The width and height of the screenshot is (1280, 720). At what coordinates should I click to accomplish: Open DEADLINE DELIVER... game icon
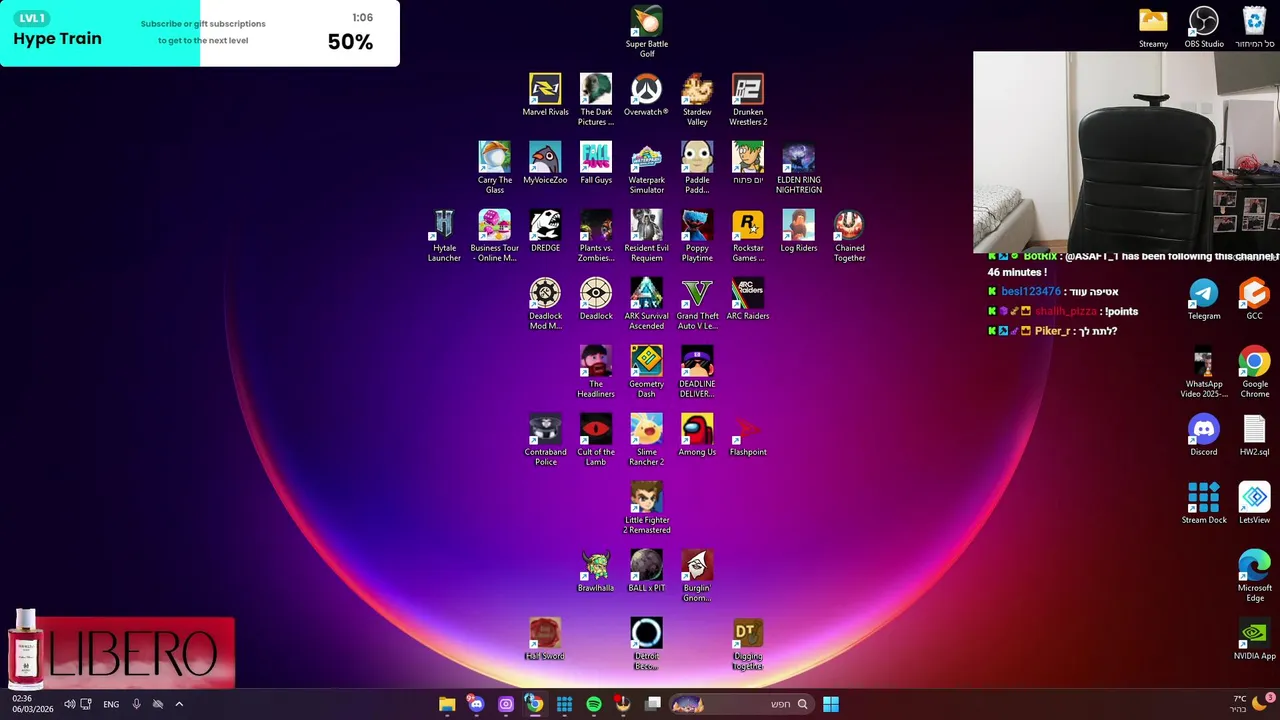(x=697, y=371)
